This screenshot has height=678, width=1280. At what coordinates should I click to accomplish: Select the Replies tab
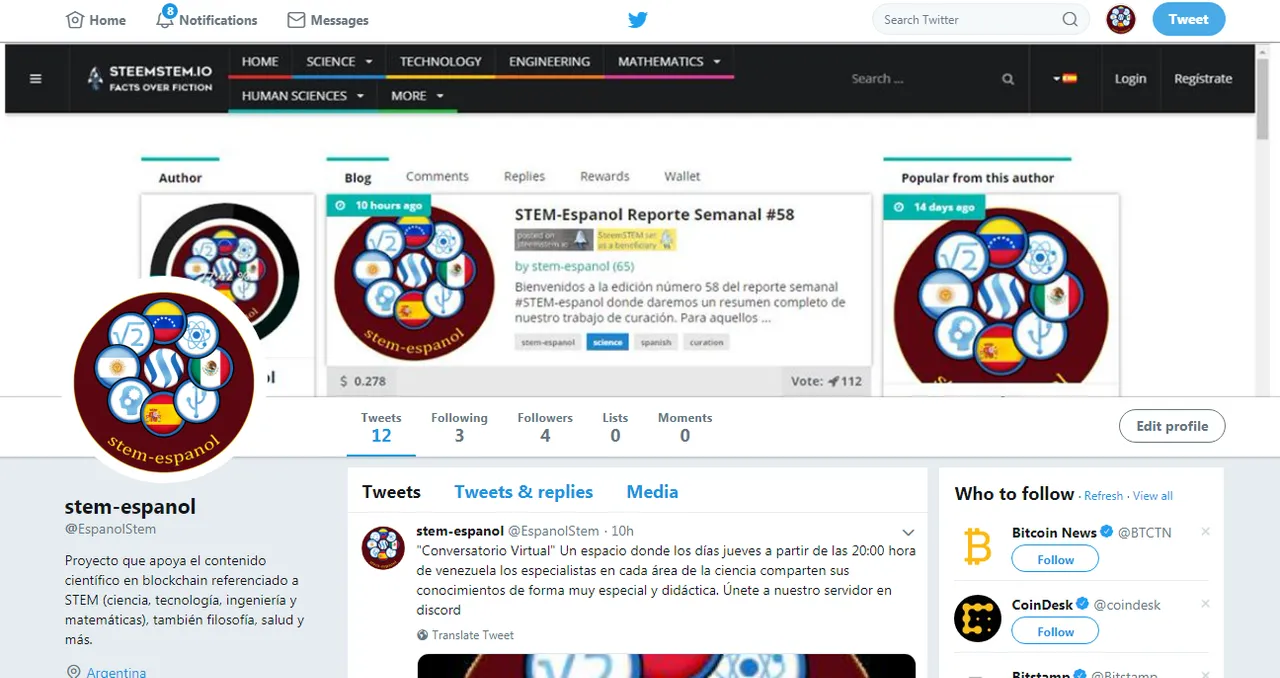coord(524,176)
